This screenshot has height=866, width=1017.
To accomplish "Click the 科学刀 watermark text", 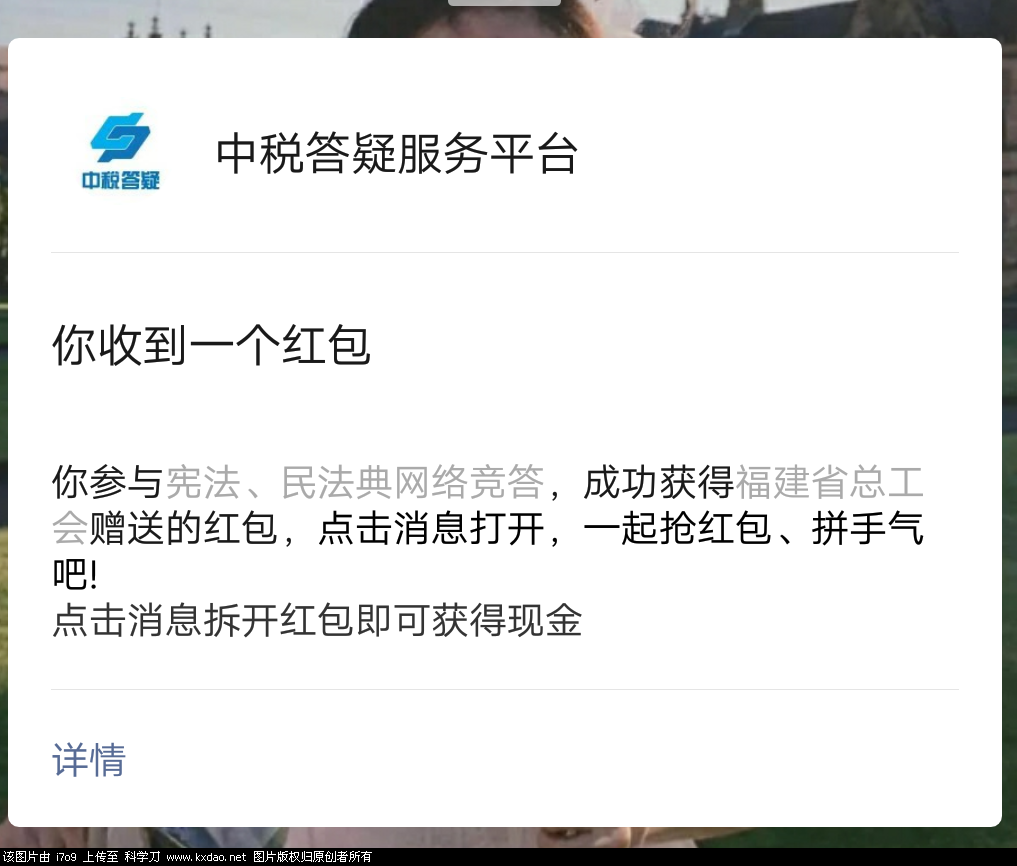I will 142,857.
